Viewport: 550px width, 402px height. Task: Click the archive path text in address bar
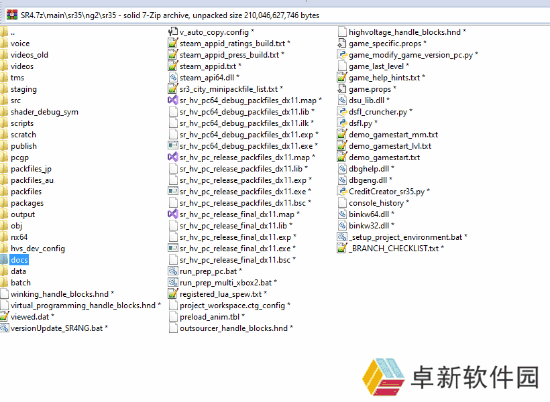(170, 15)
